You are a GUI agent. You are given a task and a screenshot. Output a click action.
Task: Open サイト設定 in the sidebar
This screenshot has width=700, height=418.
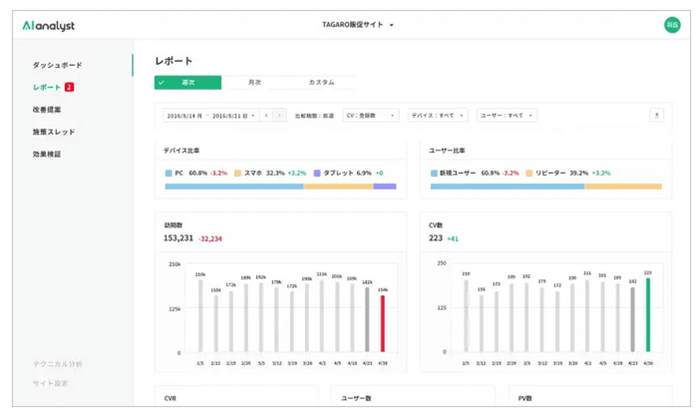click(x=50, y=383)
